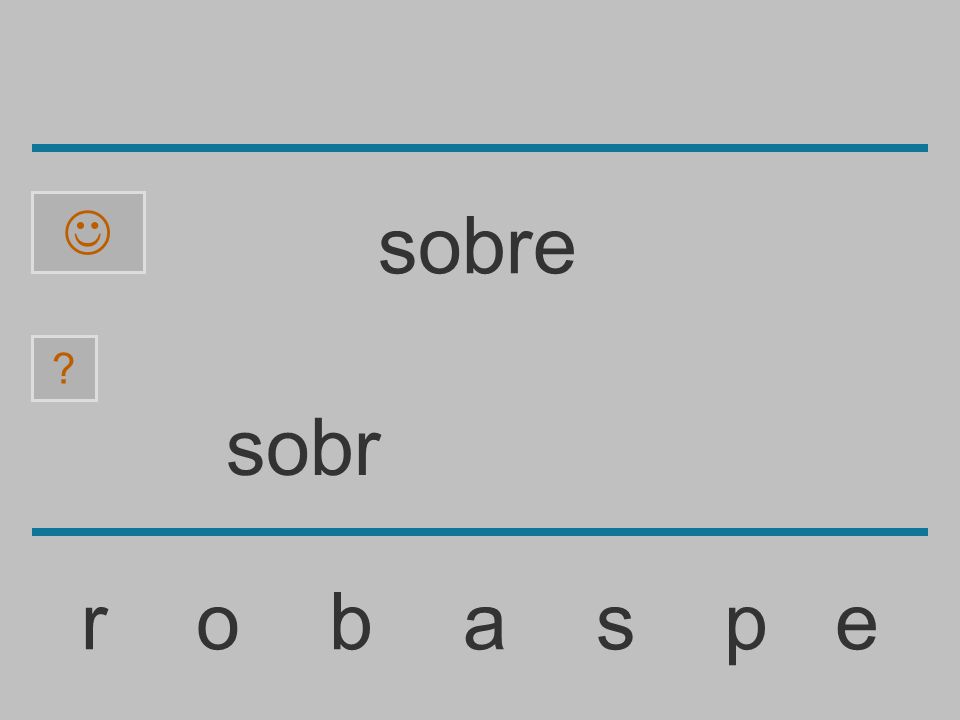Click the upper blue divider line
This screenshot has width=960, height=720.
pos(480,148)
